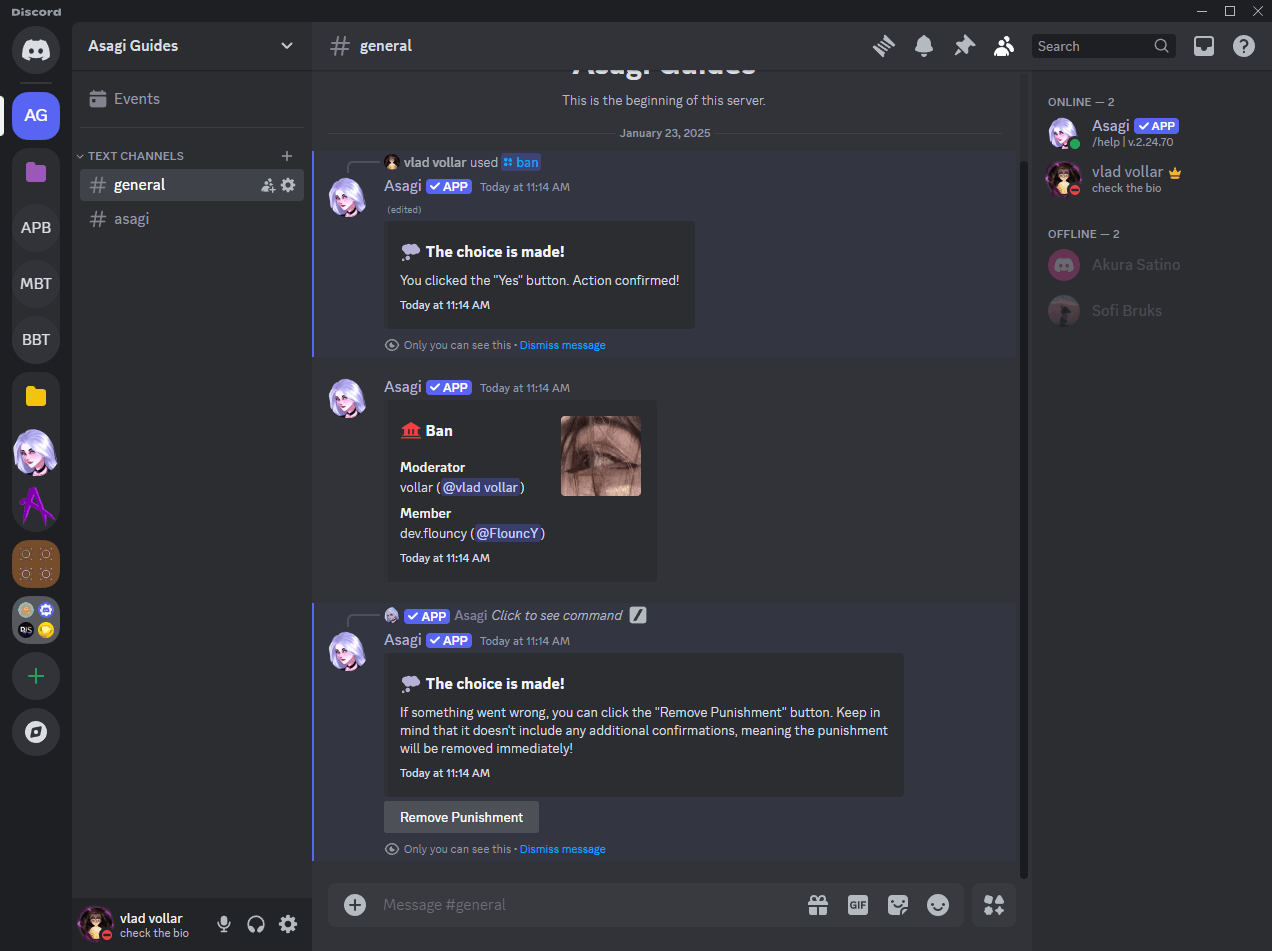Switch to the BBT server
This screenshot has width=1272, height=951.
(36, 339)
